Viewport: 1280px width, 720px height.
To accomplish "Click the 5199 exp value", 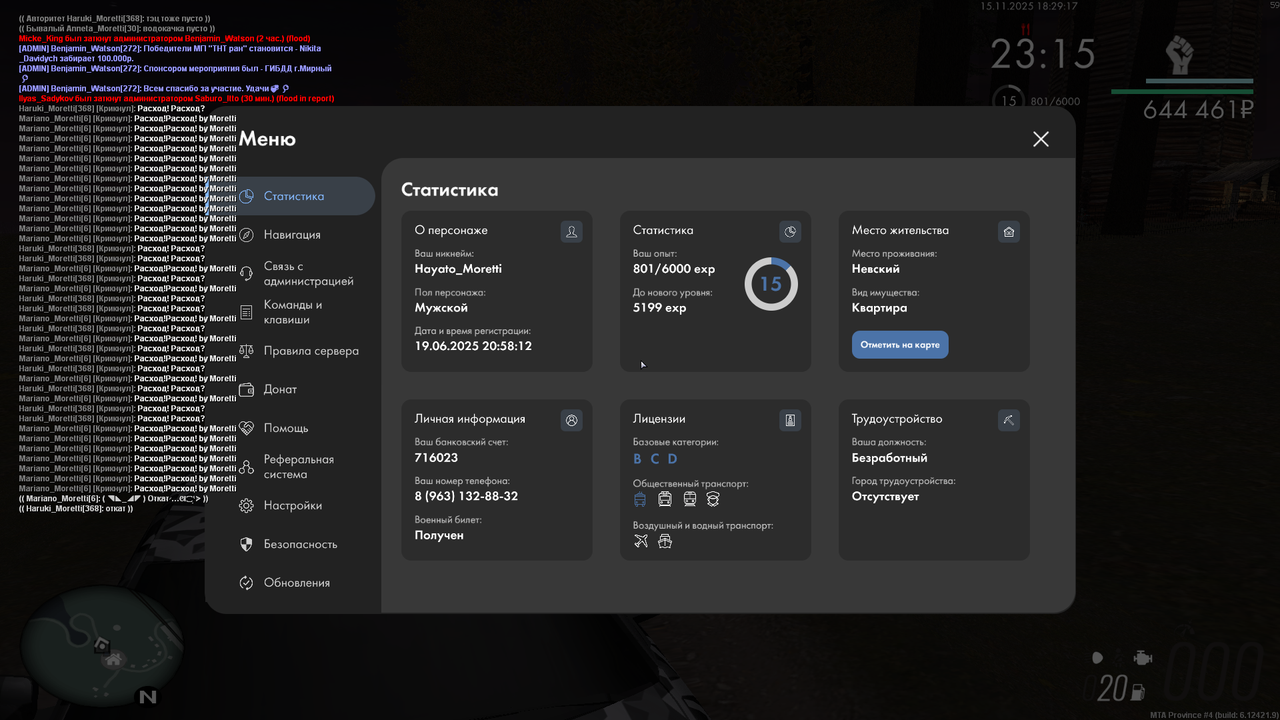I will (660, 308).
